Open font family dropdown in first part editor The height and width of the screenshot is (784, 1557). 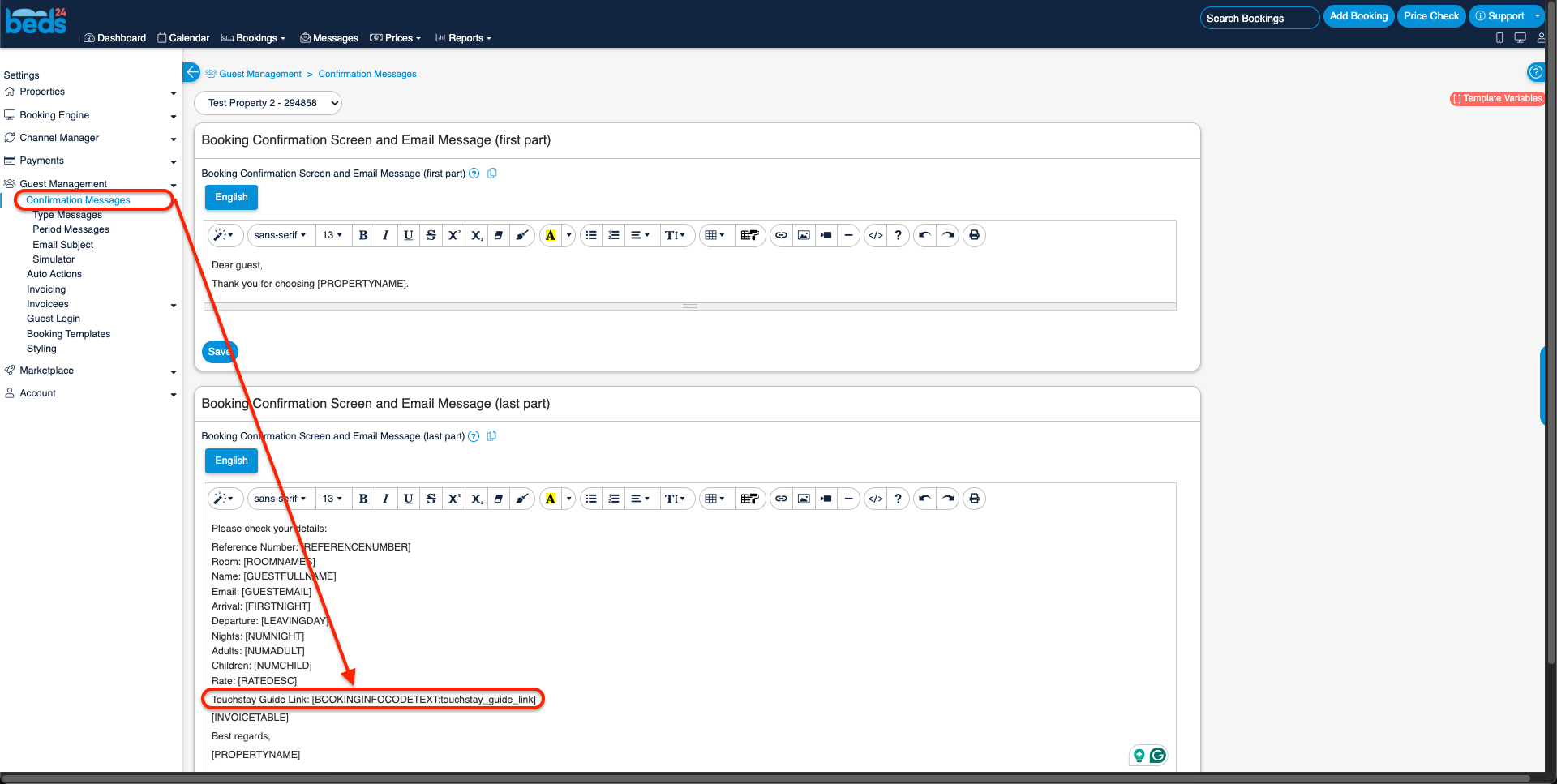[x=281, y=235]
